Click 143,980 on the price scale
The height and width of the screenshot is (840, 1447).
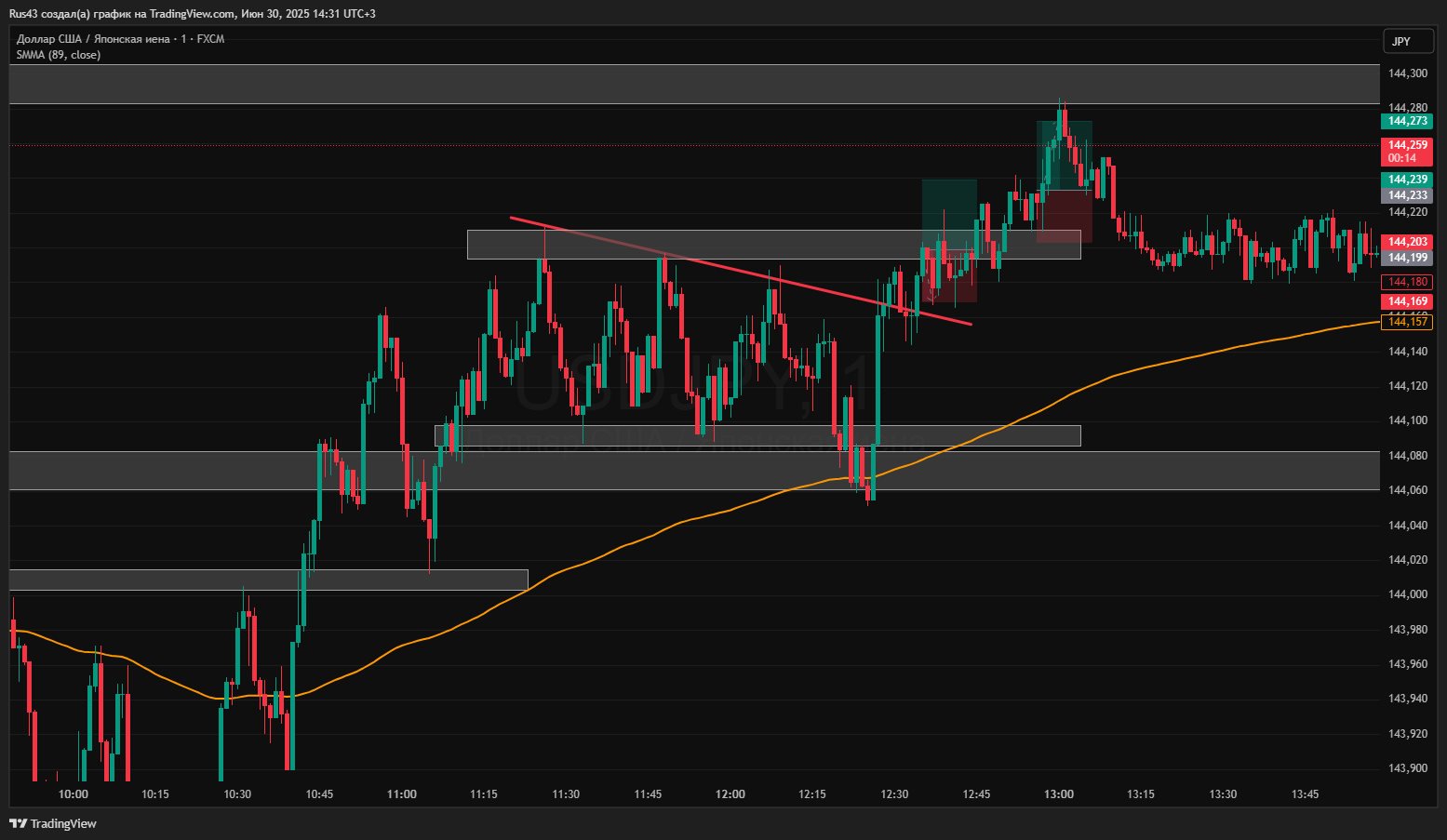click(1407, 630)
